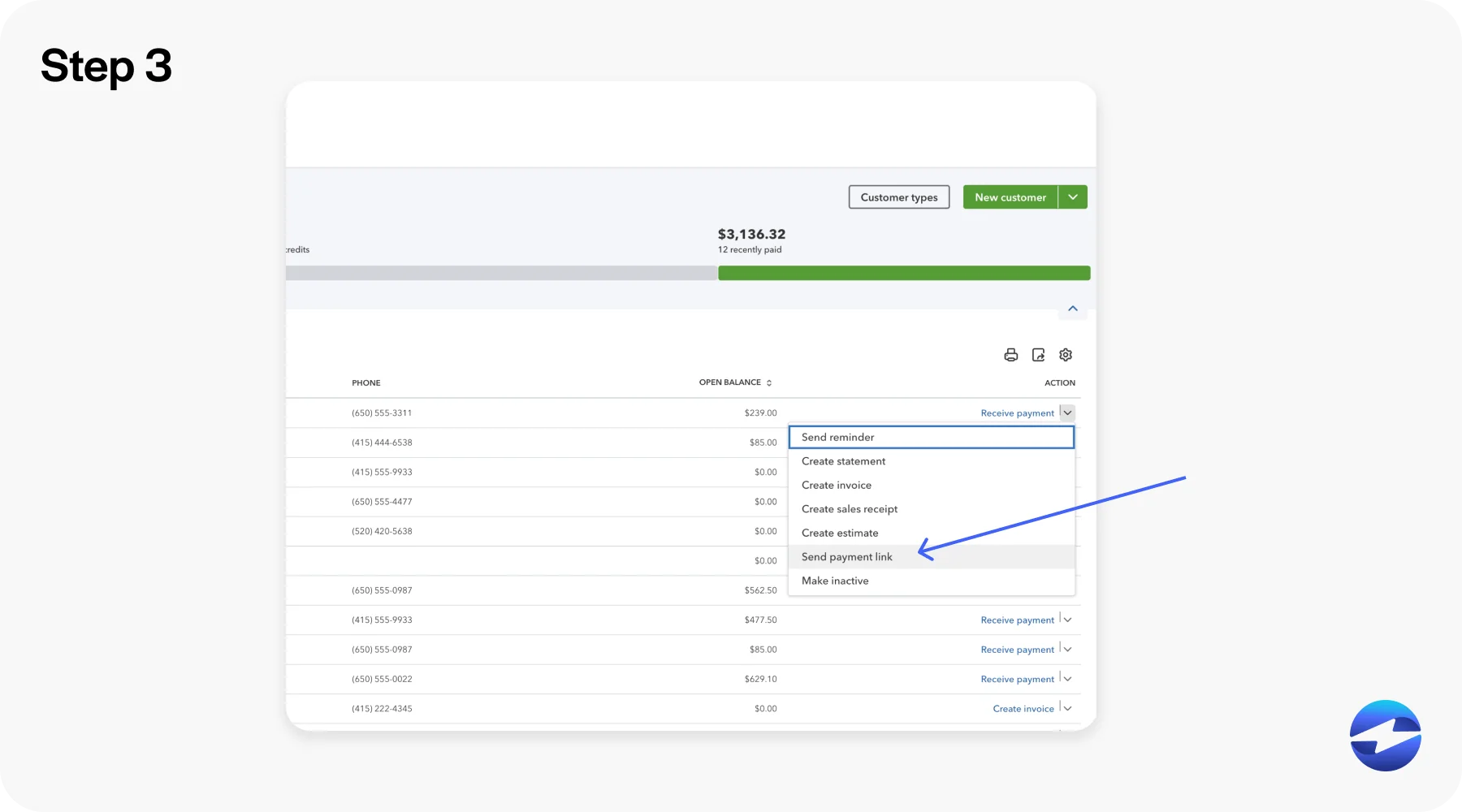Choose Create invoice menu option
The image size is (1462, 812).
pyautogui.click(x=932, y=485)
